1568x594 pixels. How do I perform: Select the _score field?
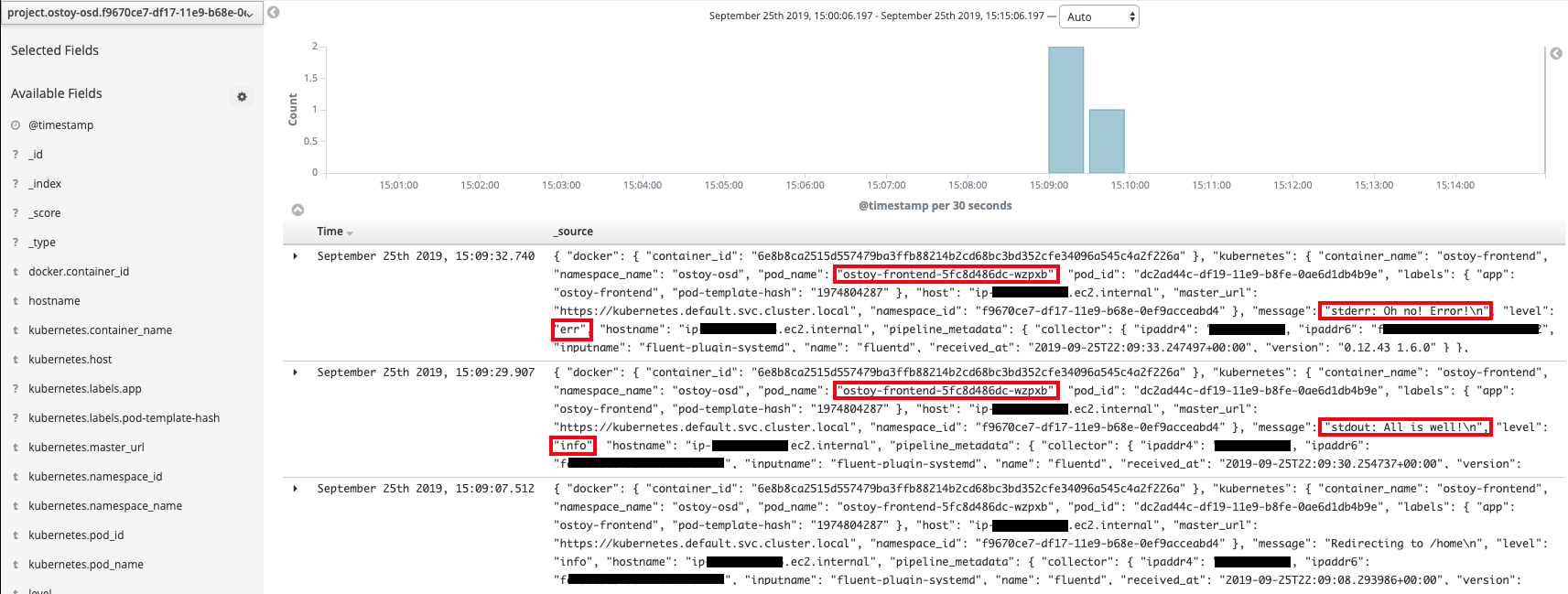[45, 213]
